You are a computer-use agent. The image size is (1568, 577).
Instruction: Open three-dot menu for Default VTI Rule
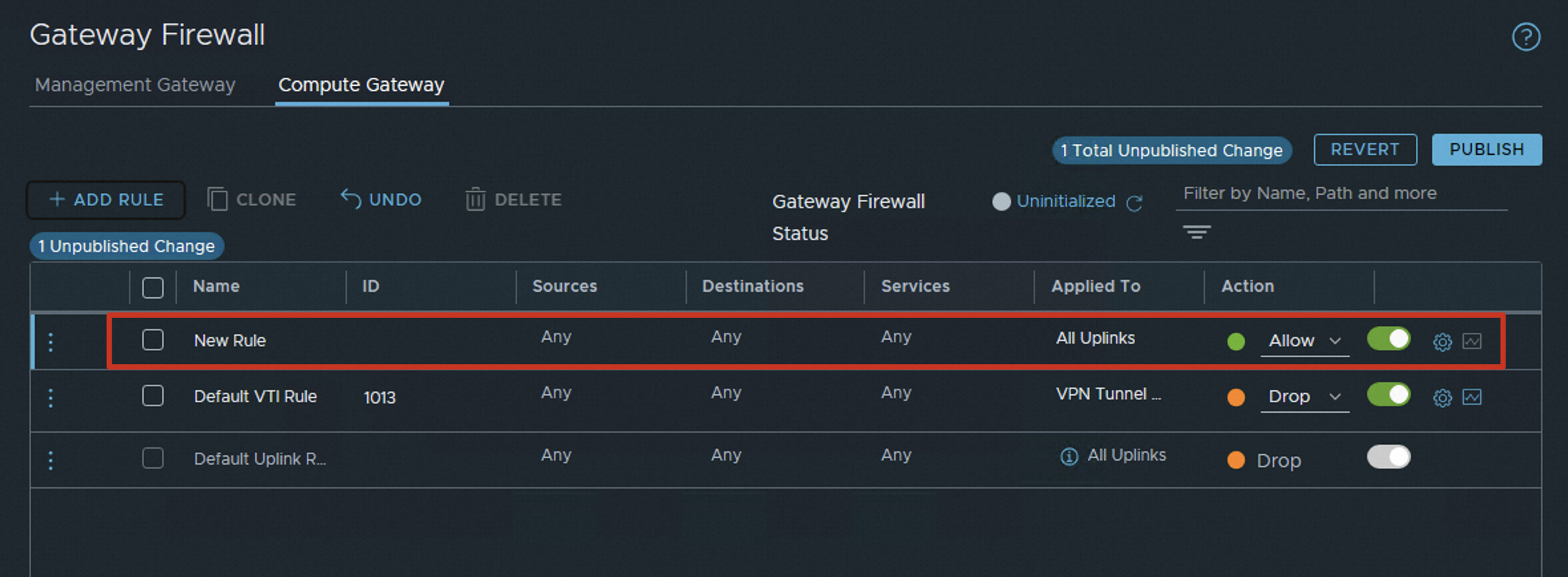coord(51,398)
